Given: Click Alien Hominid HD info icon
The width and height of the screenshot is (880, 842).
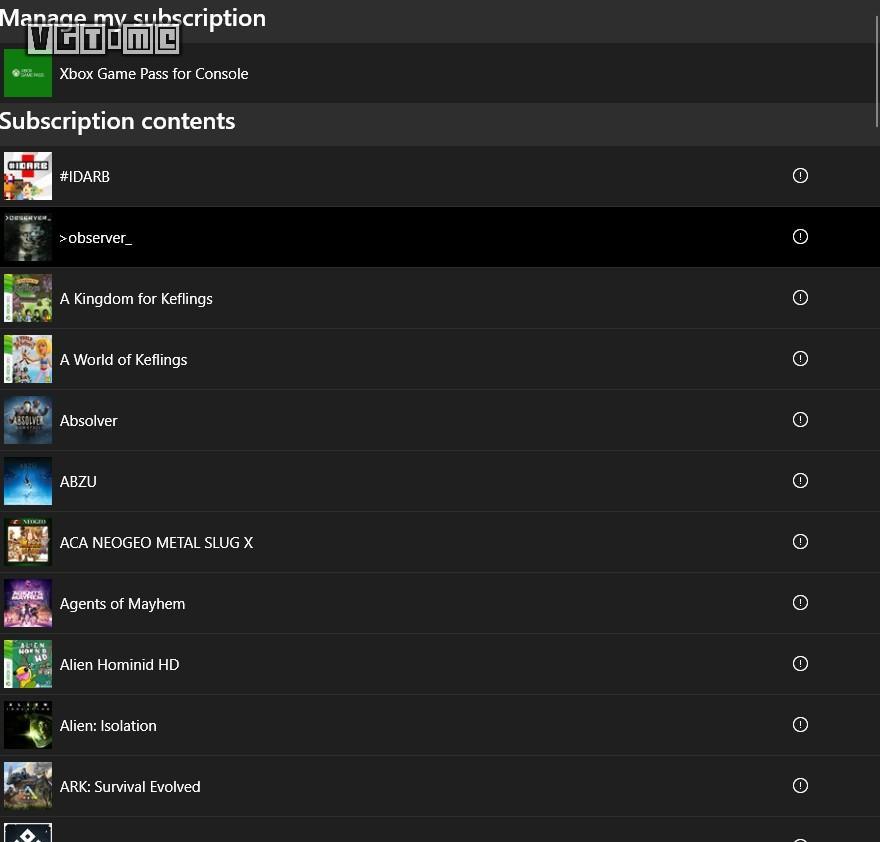Looking at the screenshot, I should click(x=800, y=663).
